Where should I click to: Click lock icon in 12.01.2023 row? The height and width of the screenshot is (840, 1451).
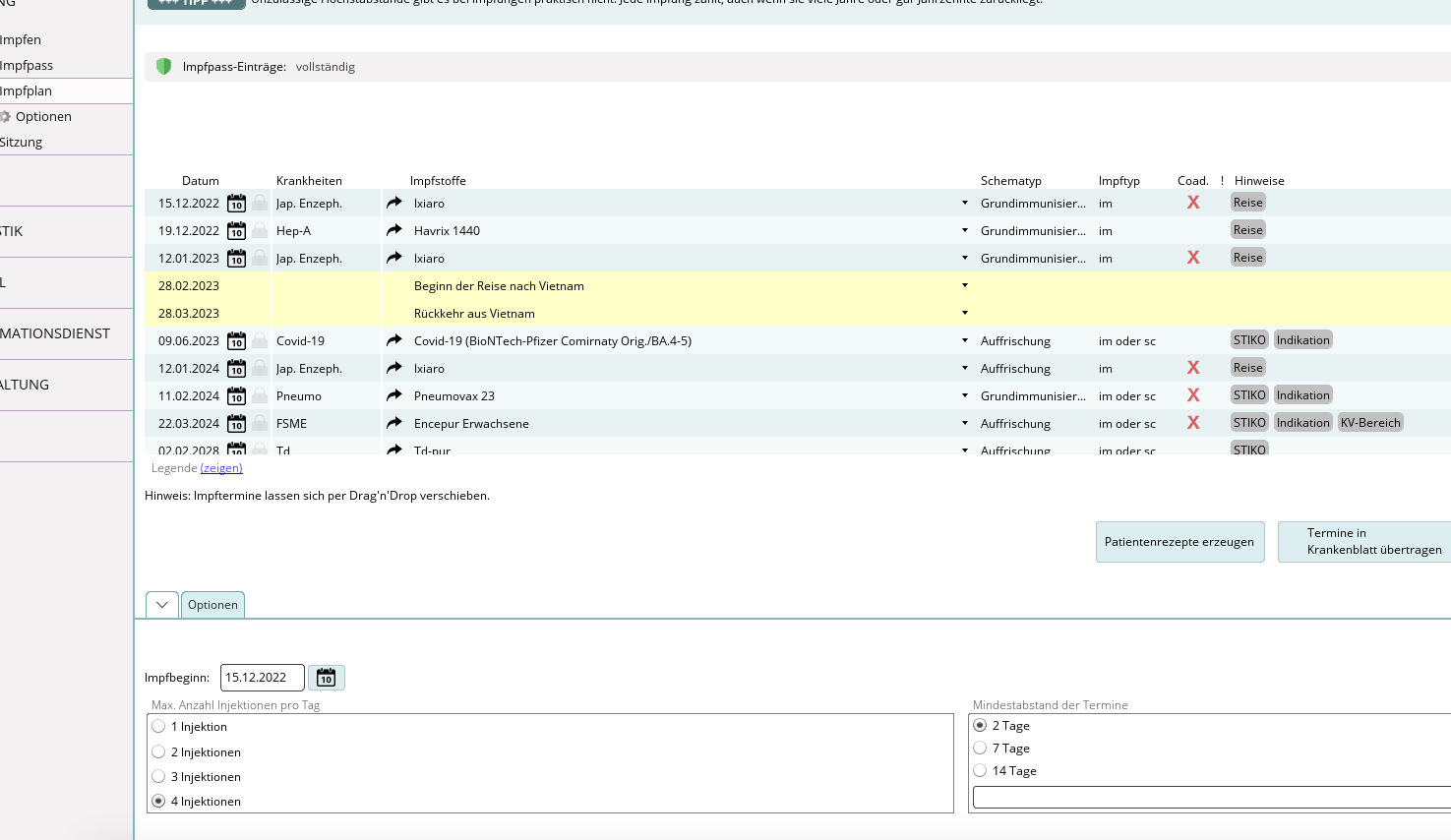coord(260,258)
